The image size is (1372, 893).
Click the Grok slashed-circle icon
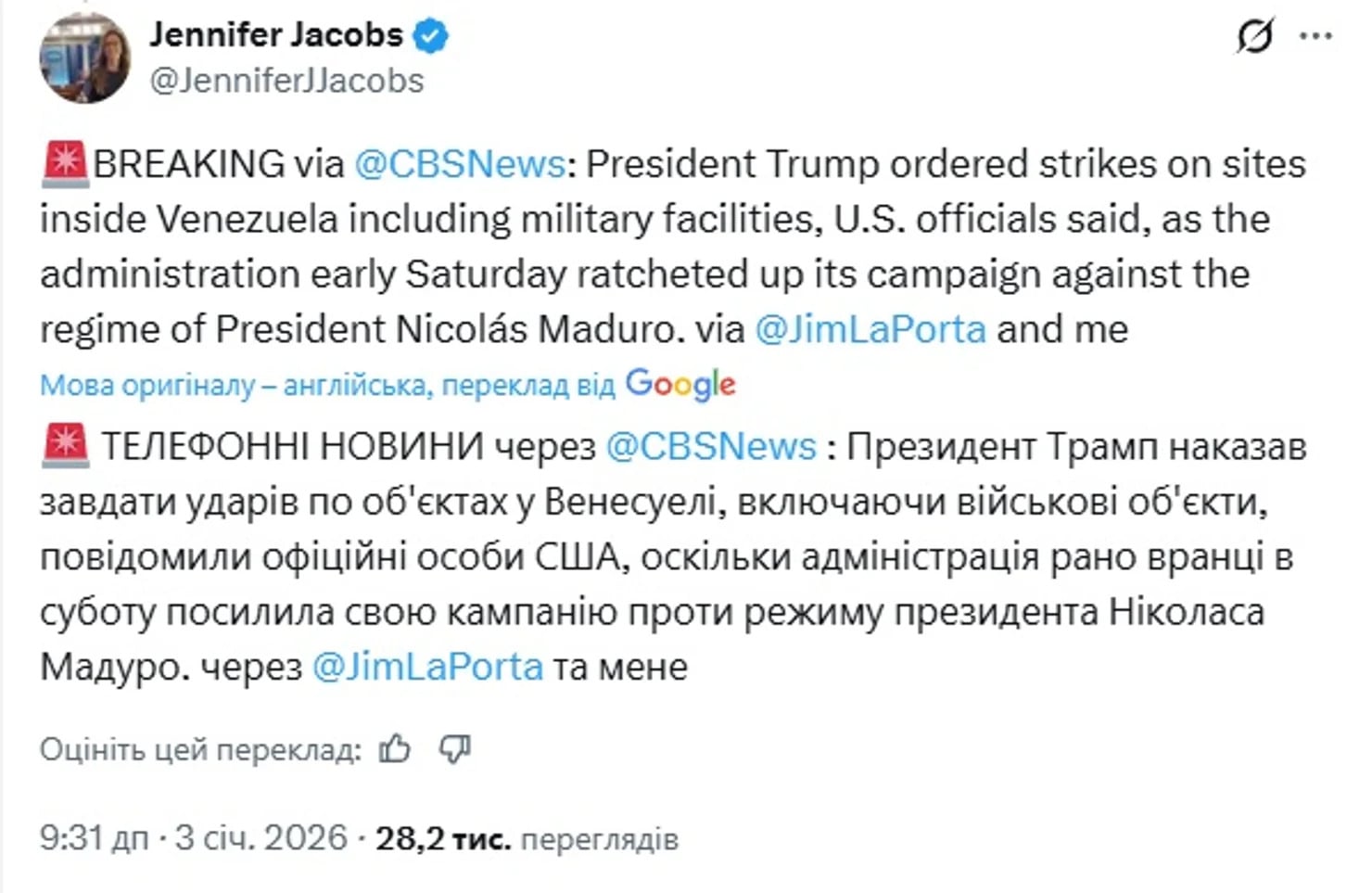point(1255,36)
